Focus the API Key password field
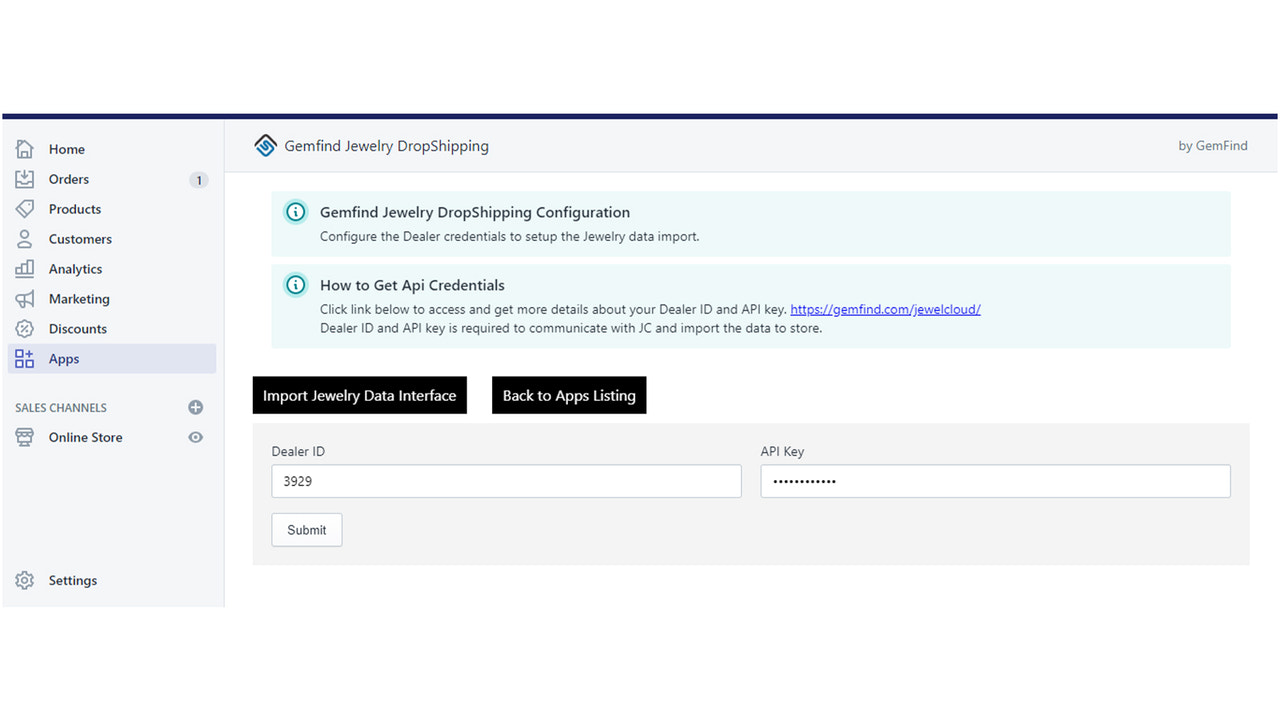 [x=995, y=481]
